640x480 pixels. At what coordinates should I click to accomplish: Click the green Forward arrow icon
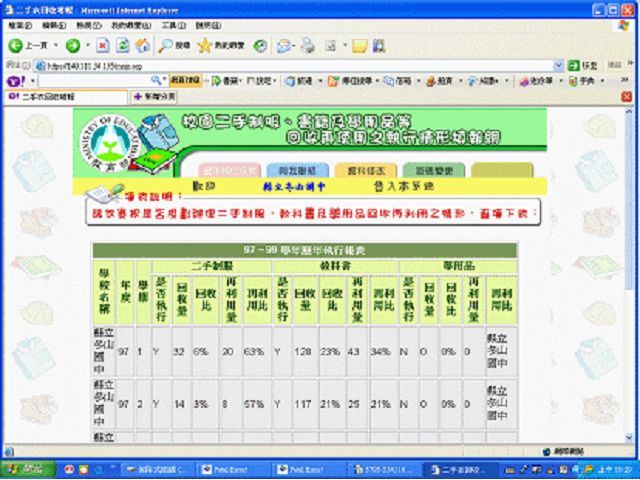coord(73,45)
